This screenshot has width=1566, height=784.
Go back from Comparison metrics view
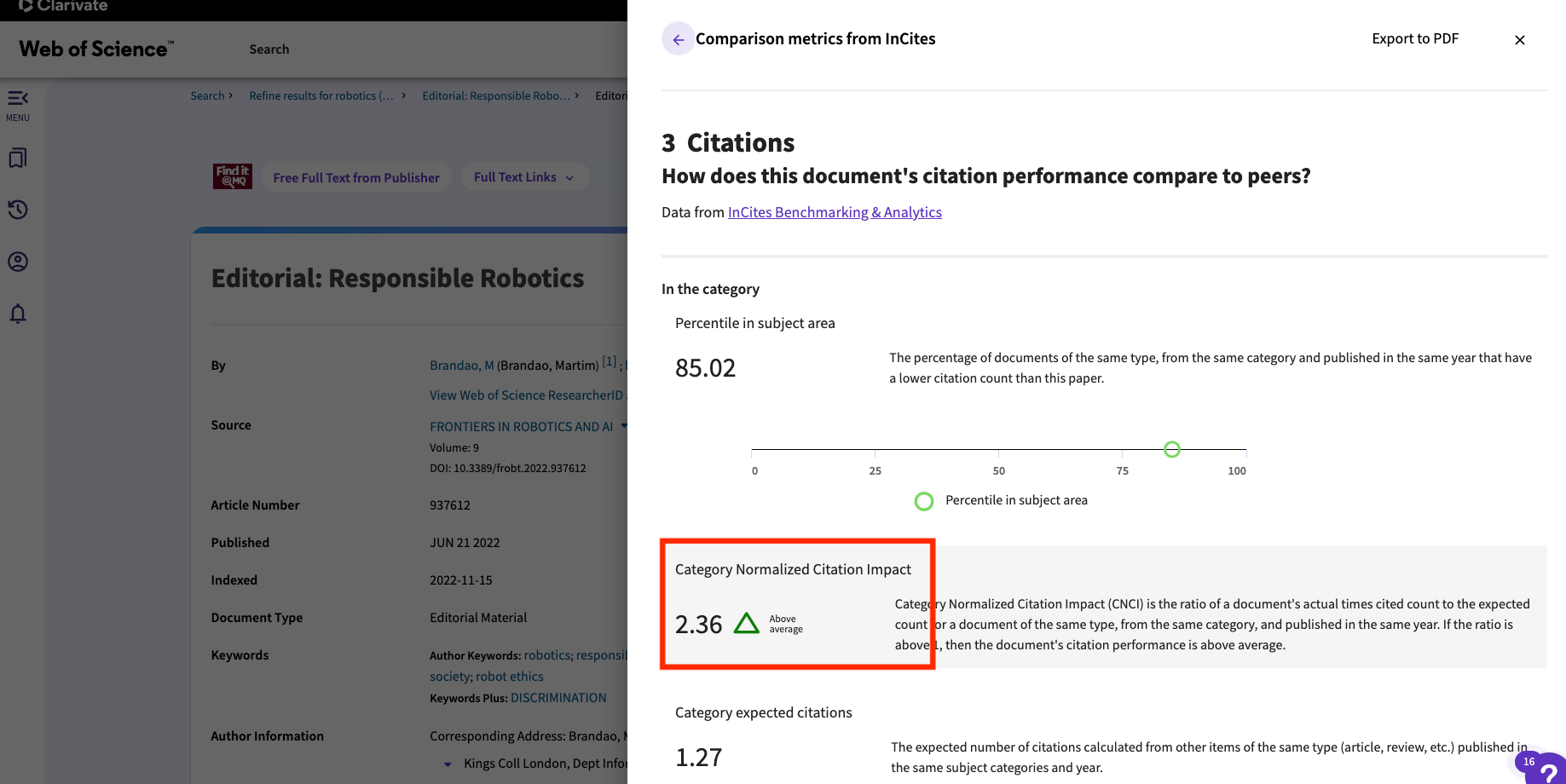tap(678, 38)
